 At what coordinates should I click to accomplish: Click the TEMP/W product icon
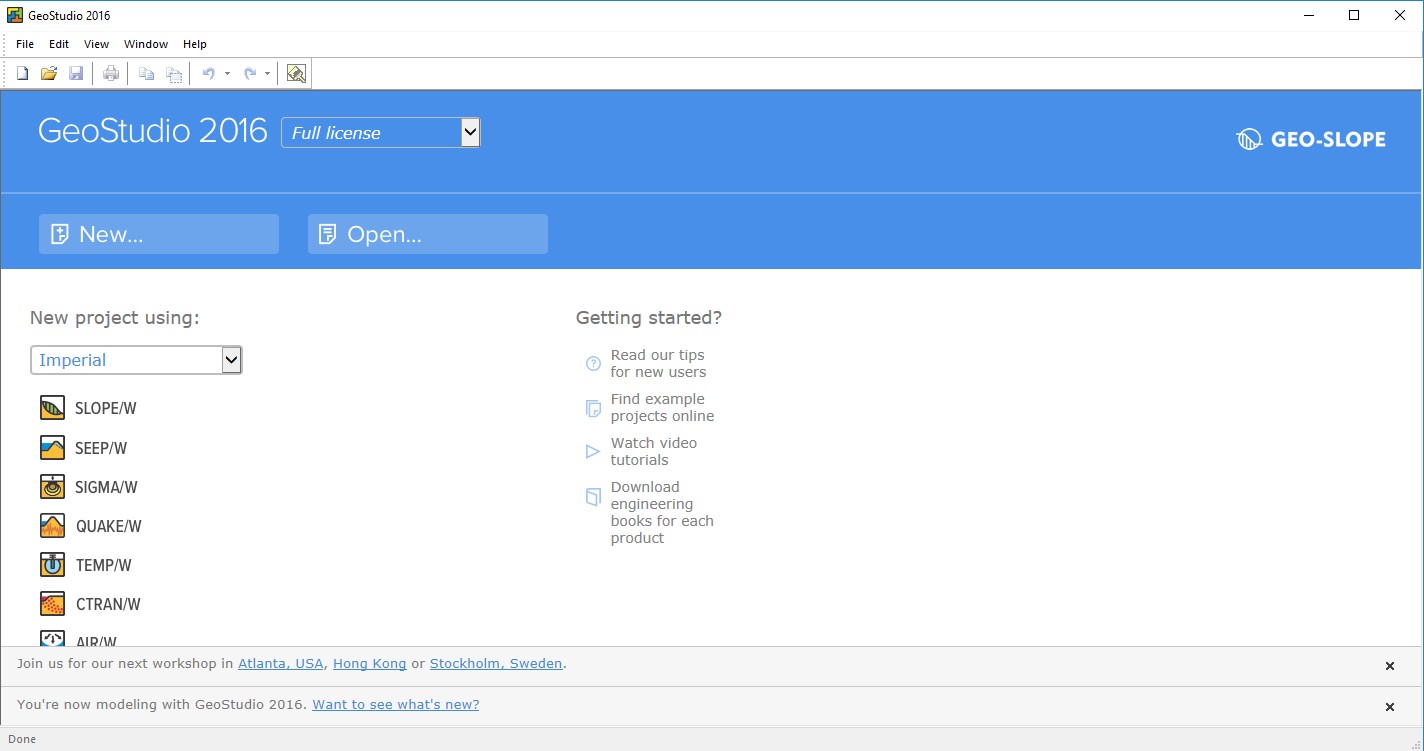coord(52,564)
